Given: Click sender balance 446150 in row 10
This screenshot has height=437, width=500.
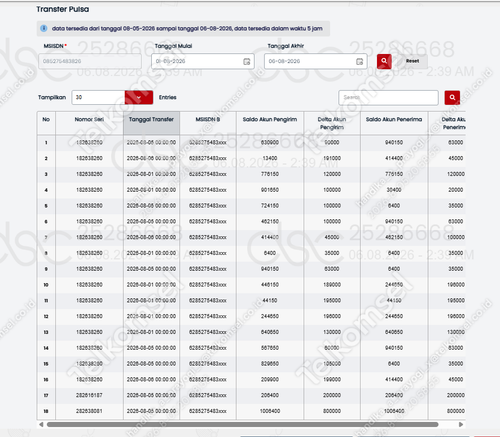Looking at the screenshot, I should [270, 285].
